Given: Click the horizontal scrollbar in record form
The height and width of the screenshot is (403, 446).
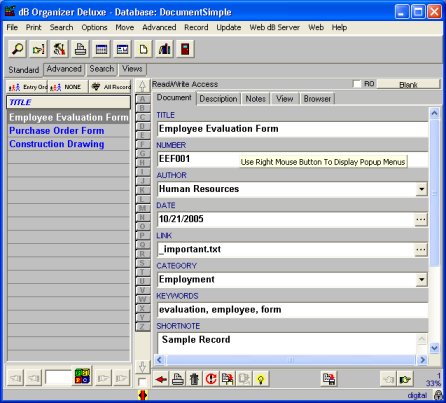Looking at the screenshot, I should coord(291,360).
